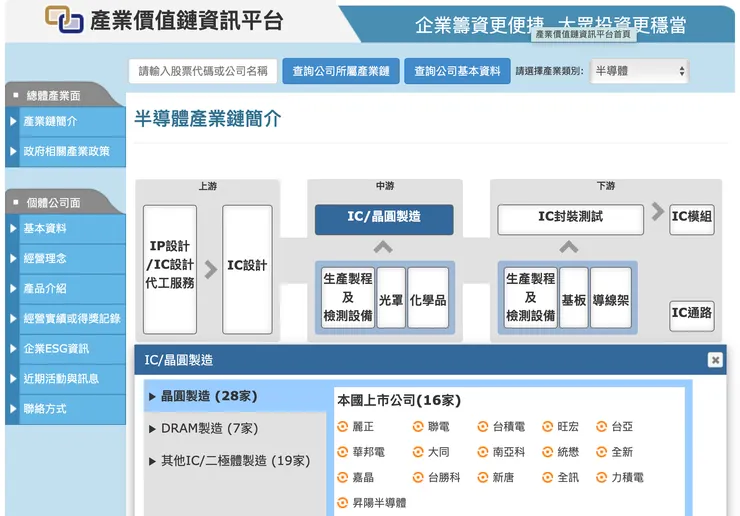Screen dimensions: 740x516
Task: Open company link 昇陽半導體
Action: pos(379,503)
